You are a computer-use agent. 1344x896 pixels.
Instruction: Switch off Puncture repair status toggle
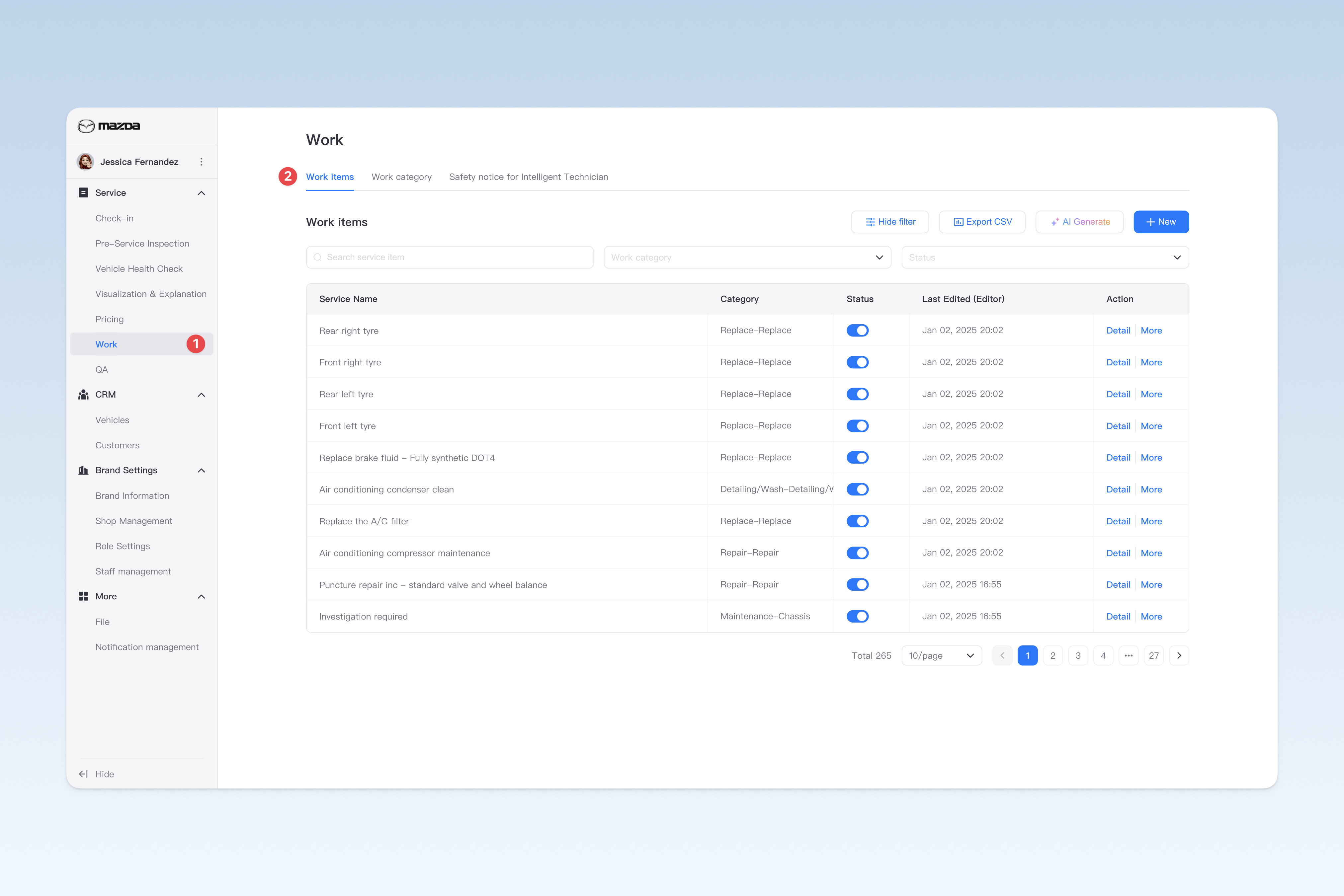coord(858,584)
